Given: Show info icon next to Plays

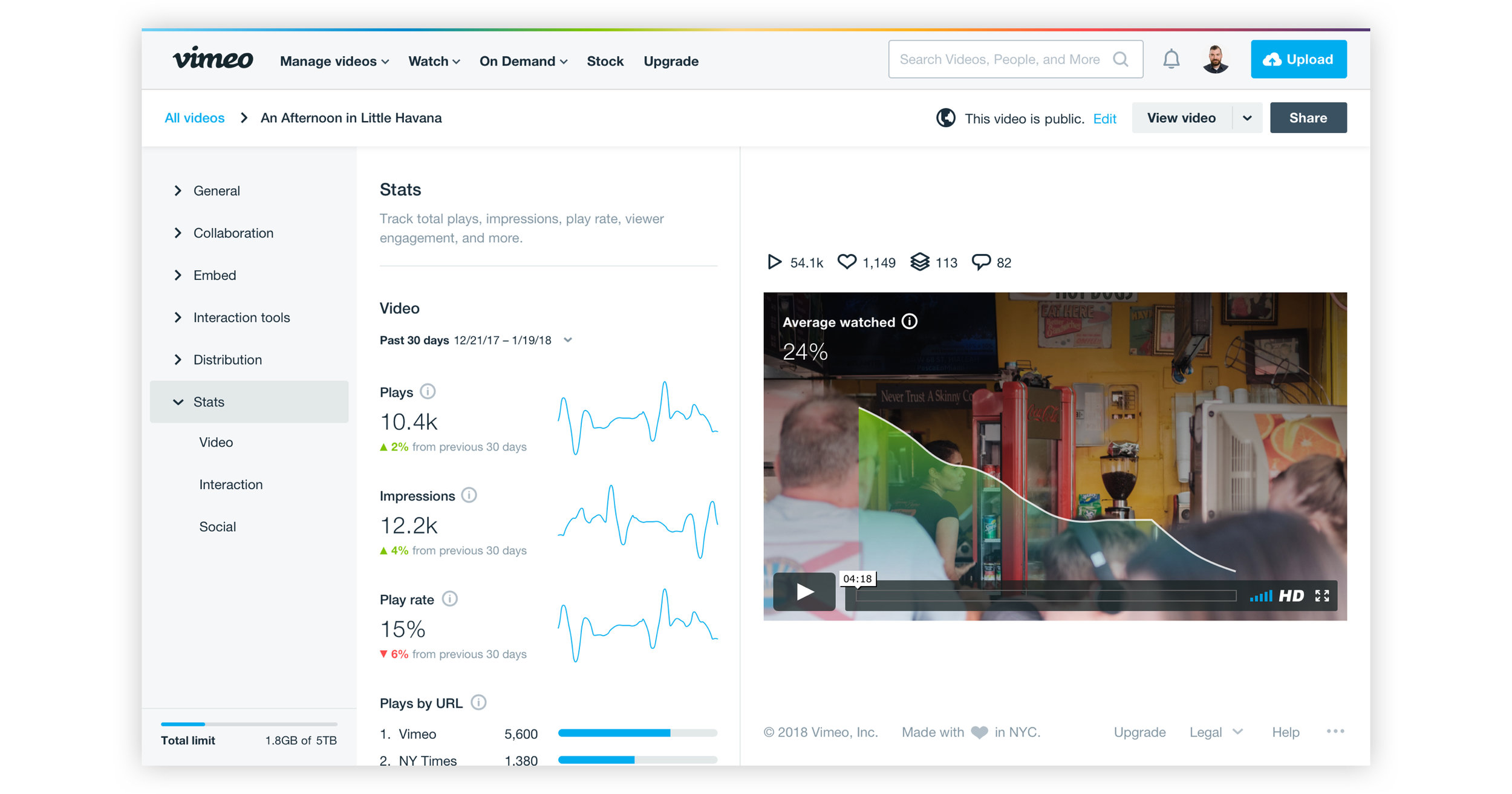Looking at the screenshot, I should (x=428, y=391).
